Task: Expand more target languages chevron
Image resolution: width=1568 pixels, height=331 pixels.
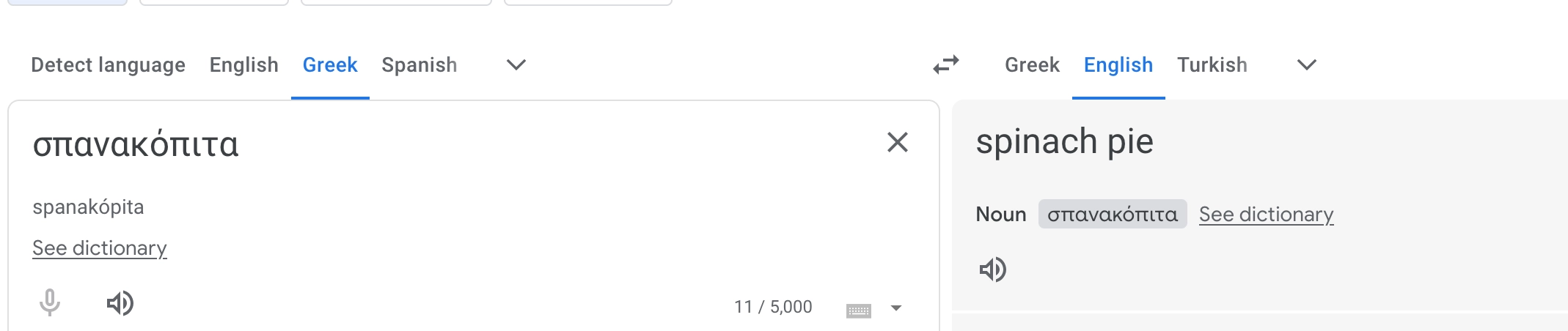Action: (x=1307, y=65)
